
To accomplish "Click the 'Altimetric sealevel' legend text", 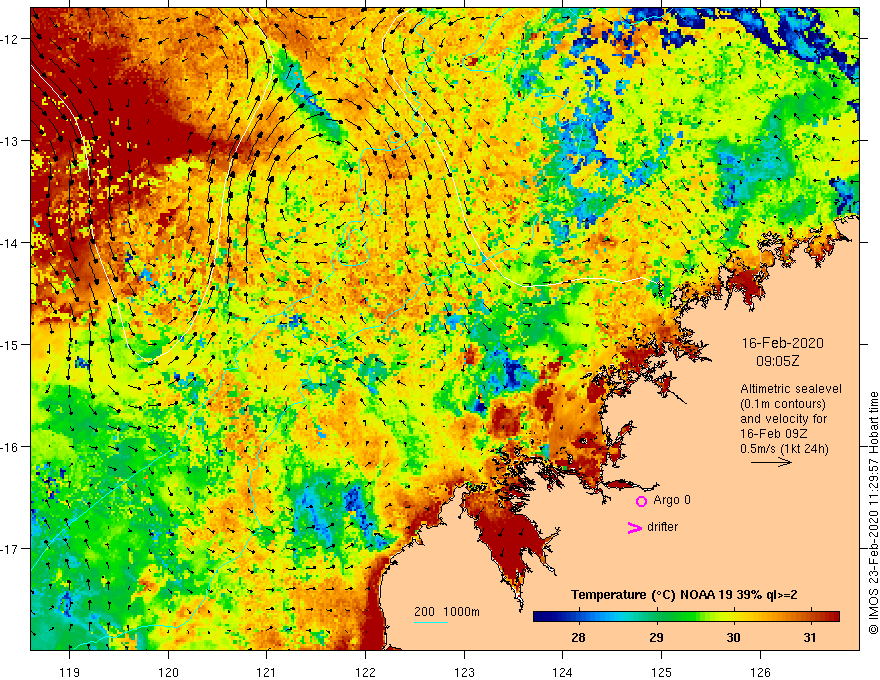I will click(x=791, y=389).
